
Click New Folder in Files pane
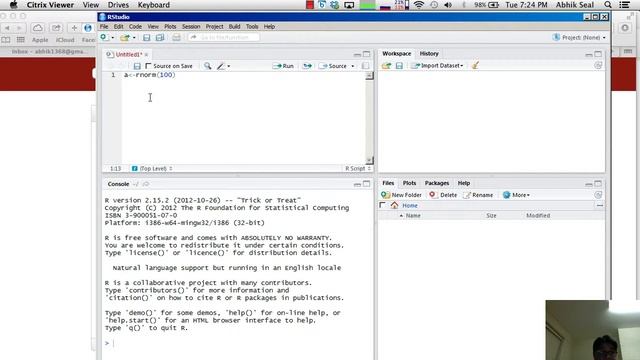(402, 195)
